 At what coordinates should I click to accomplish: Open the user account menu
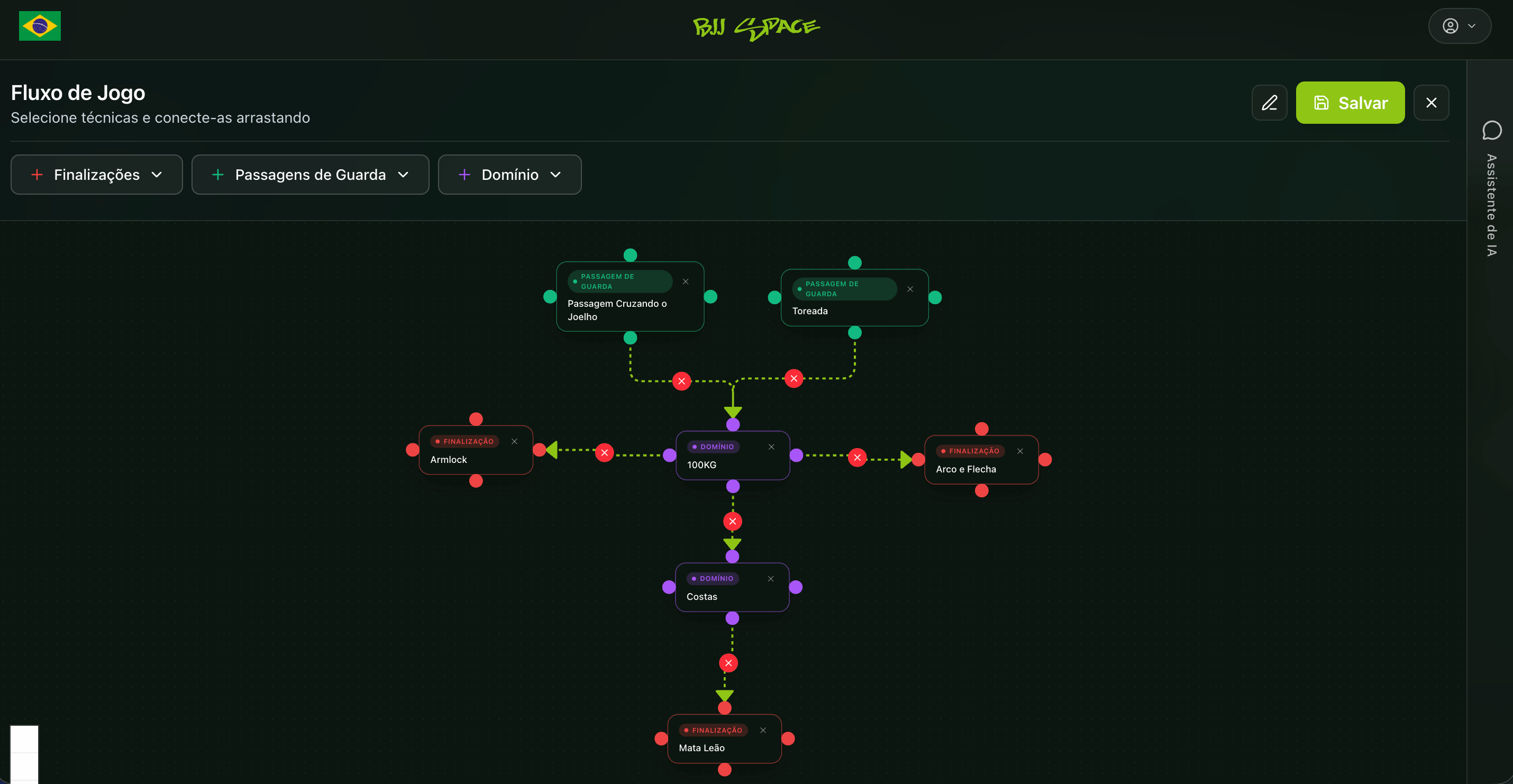tap(1460, 26)
